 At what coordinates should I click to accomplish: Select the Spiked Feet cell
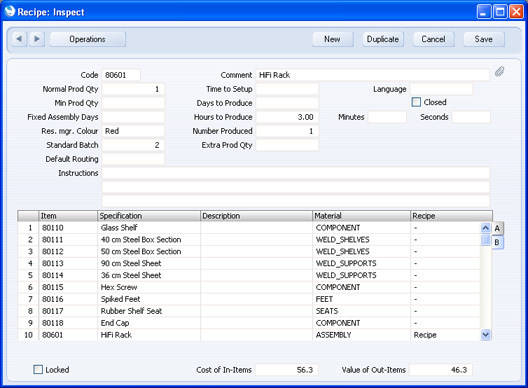pyautogui.click(x=149, y=299)
